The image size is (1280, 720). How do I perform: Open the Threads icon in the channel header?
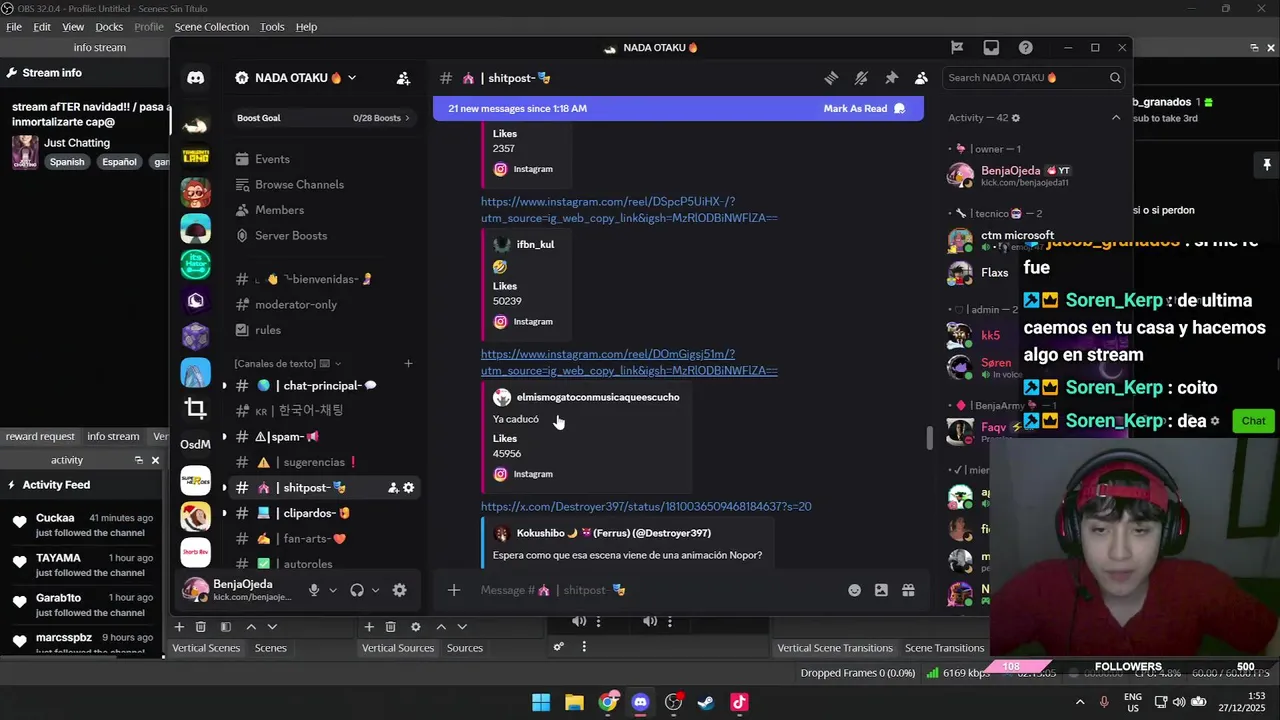[831, 78]
